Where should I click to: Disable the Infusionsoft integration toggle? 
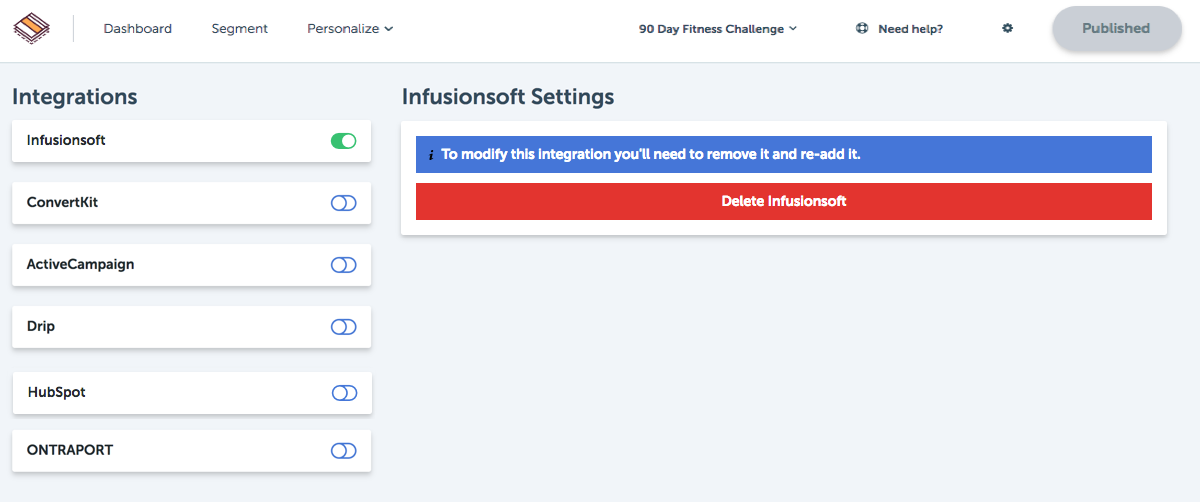click(344, 141)
